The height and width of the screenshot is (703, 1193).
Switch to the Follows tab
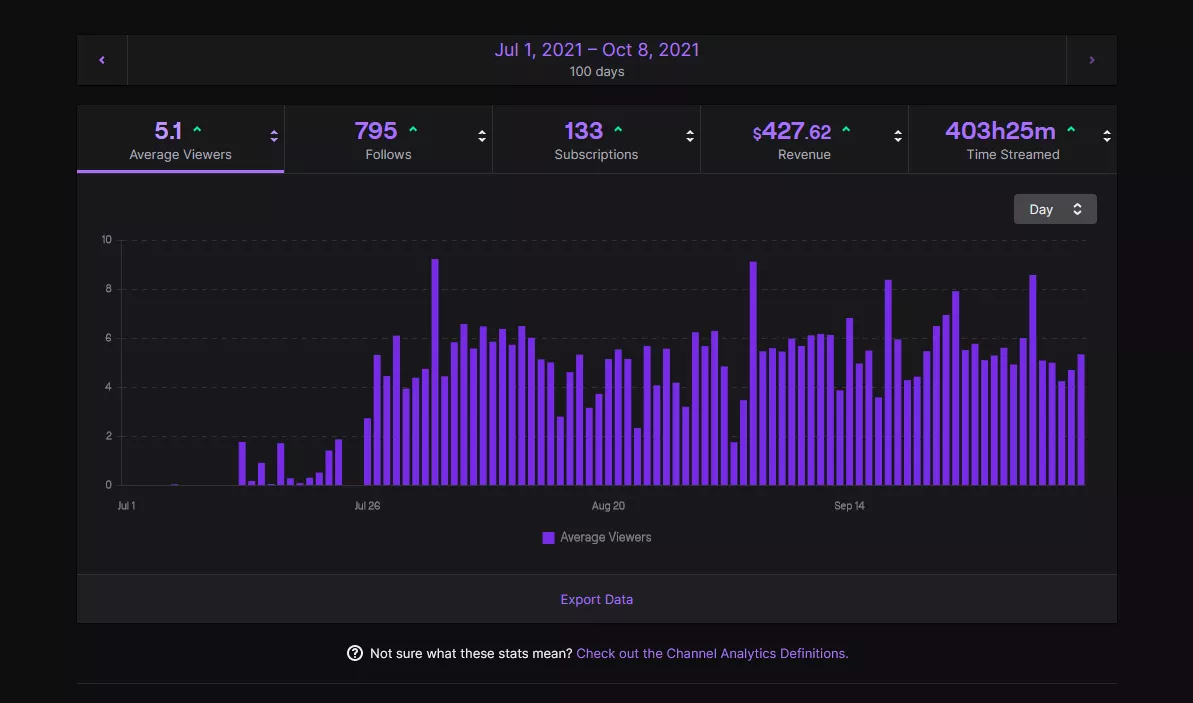click(x=388, y=140)
